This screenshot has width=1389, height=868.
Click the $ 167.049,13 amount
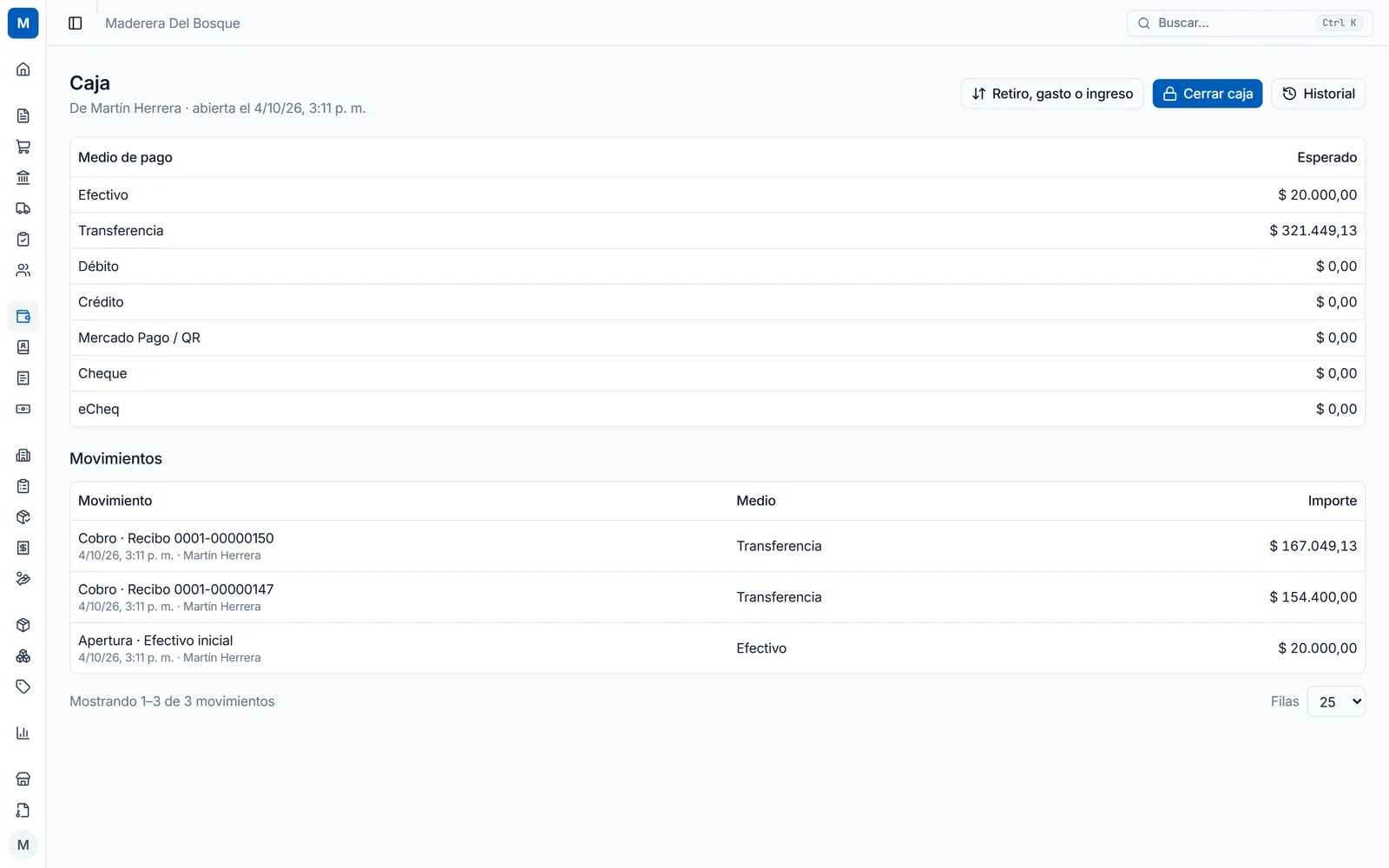(1313, 546)
